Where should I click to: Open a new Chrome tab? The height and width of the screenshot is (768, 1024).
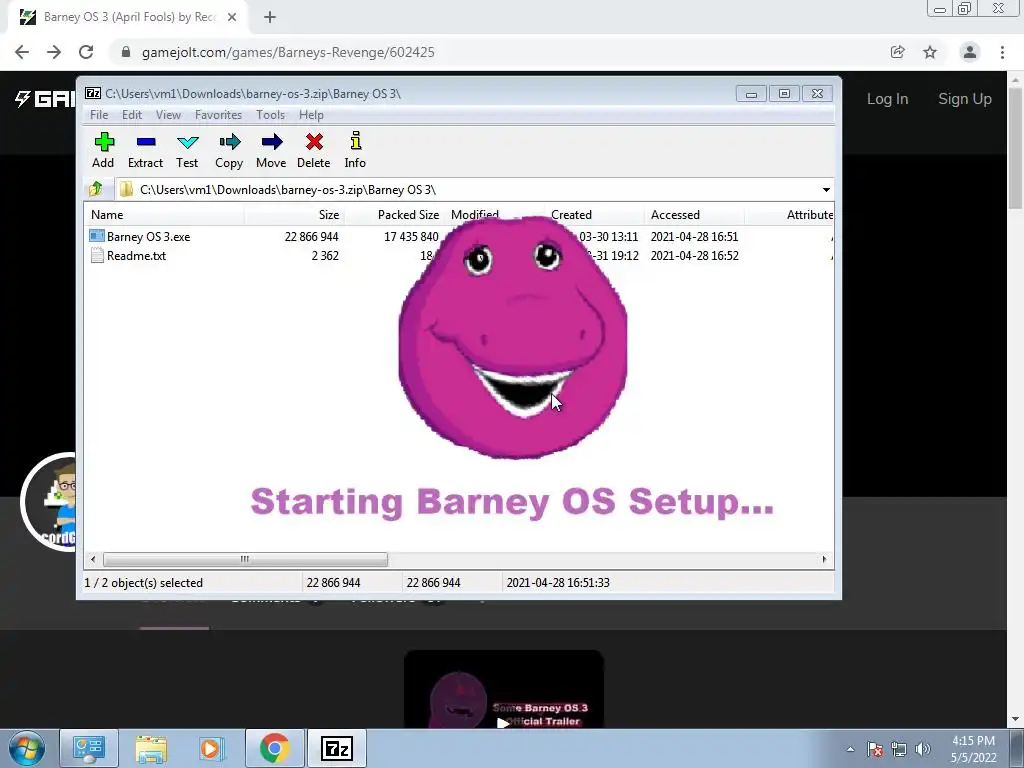coord(270,18)
